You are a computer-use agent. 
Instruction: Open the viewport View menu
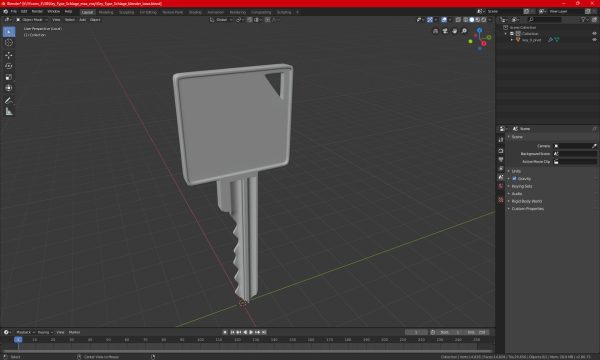click(x=56, y=20)
